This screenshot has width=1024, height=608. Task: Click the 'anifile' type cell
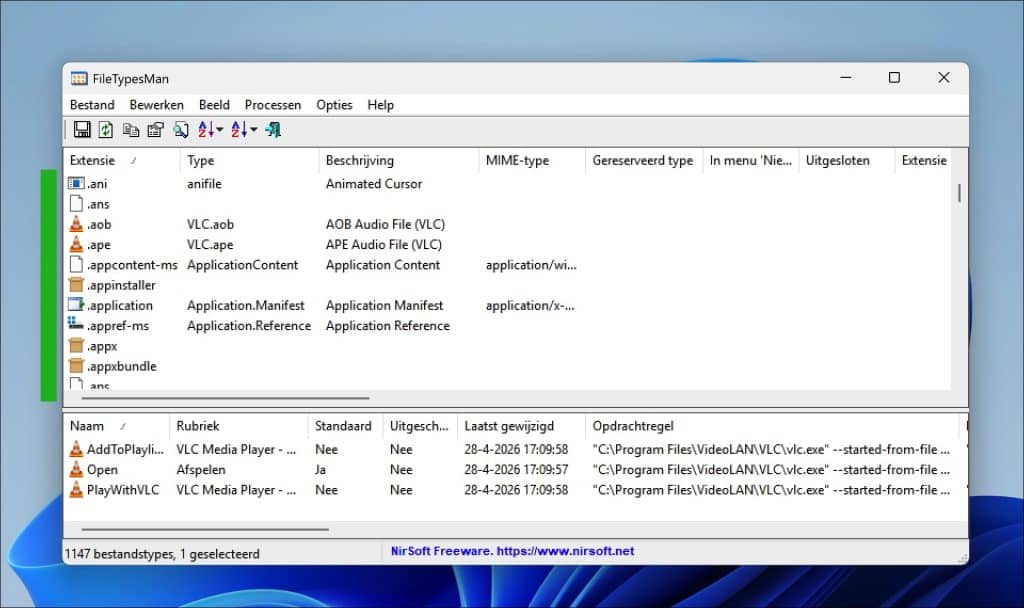coord(204,184)
